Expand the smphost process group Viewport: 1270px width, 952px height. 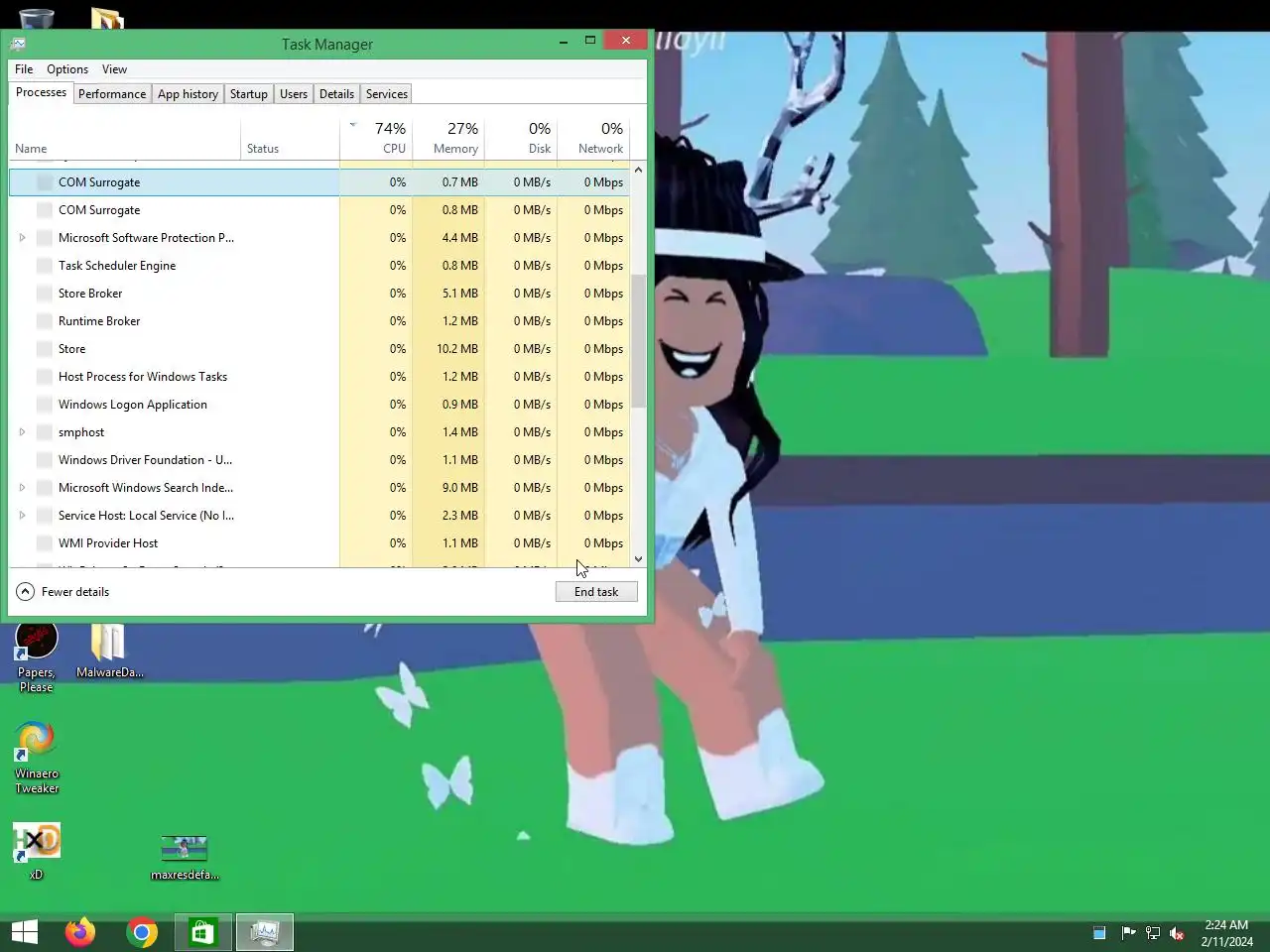click(x=22, y=432)
